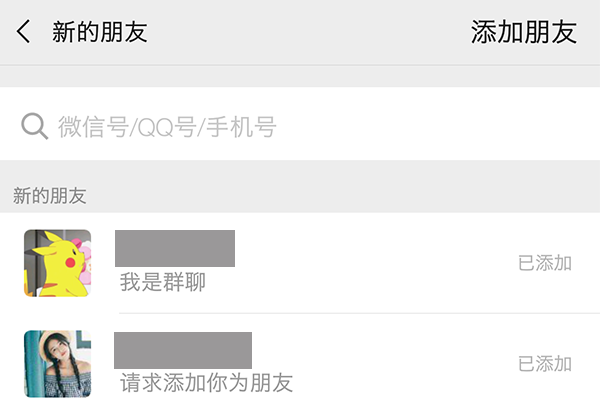This screenshot has height=400, width=600.
Task: Click the gray hidden name above 我是群聊
Action: click(x=175, y=248)
